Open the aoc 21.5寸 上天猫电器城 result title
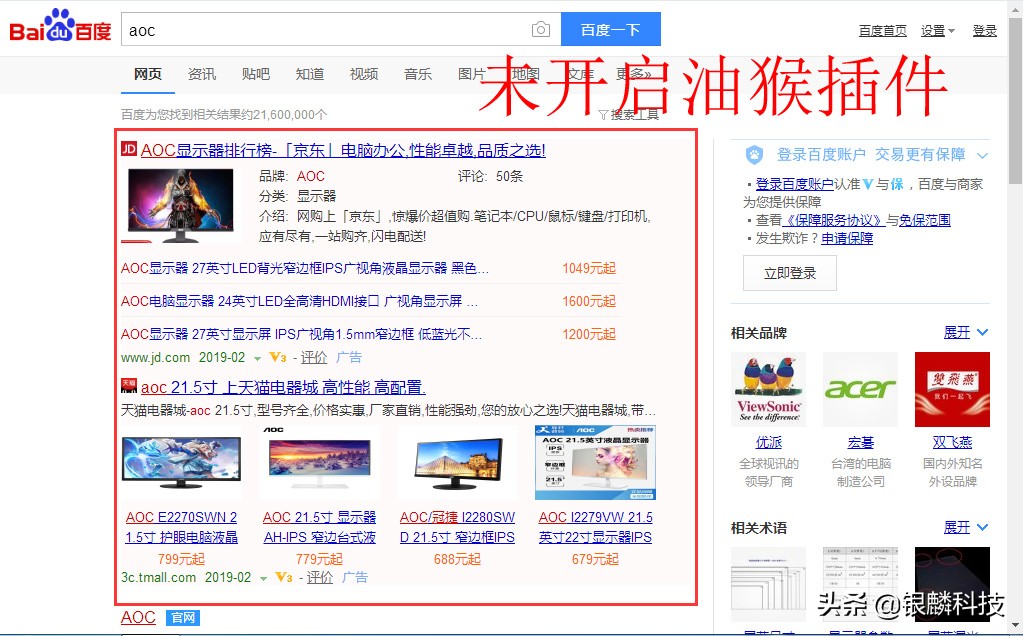 click(x=283, y=387)
